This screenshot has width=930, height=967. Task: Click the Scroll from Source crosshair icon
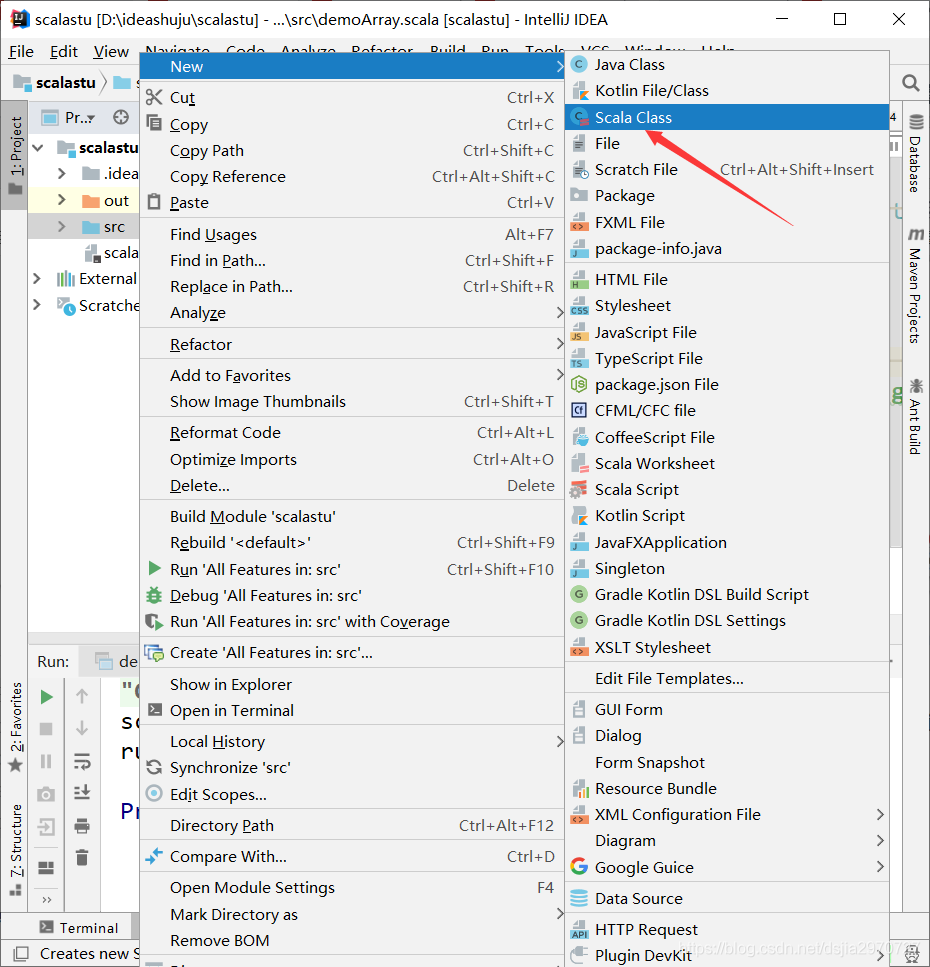pos(121,117)
